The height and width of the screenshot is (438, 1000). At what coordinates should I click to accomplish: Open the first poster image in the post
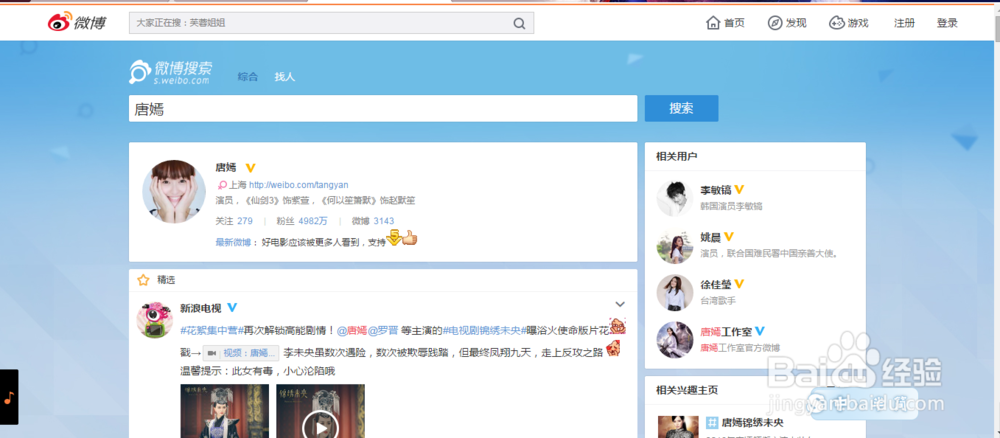(x=224, y=411)
